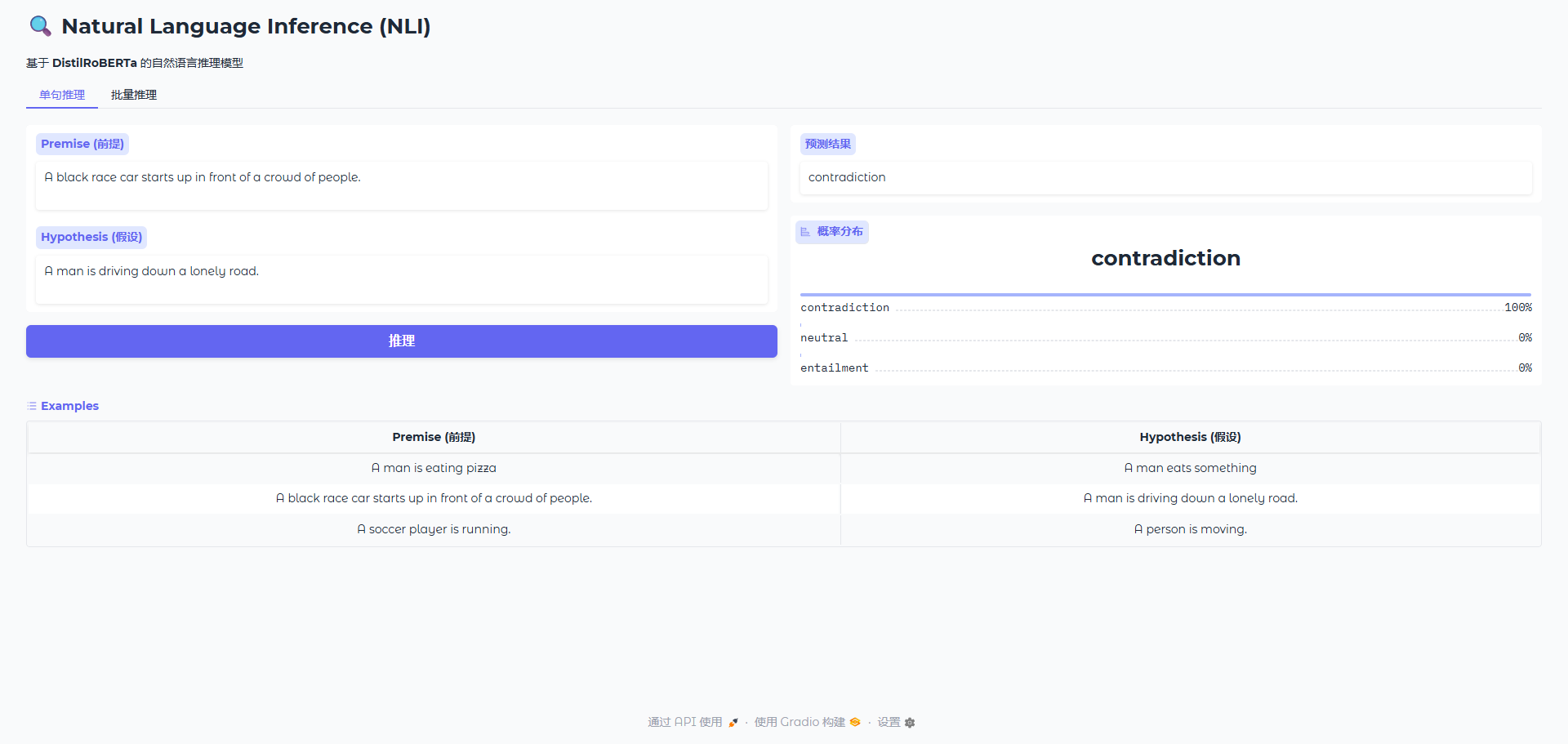The height and width of the screenshot is (744, 1568).
Task: Open the 使用 Gradio 构建 link
Action: (800, 723)
